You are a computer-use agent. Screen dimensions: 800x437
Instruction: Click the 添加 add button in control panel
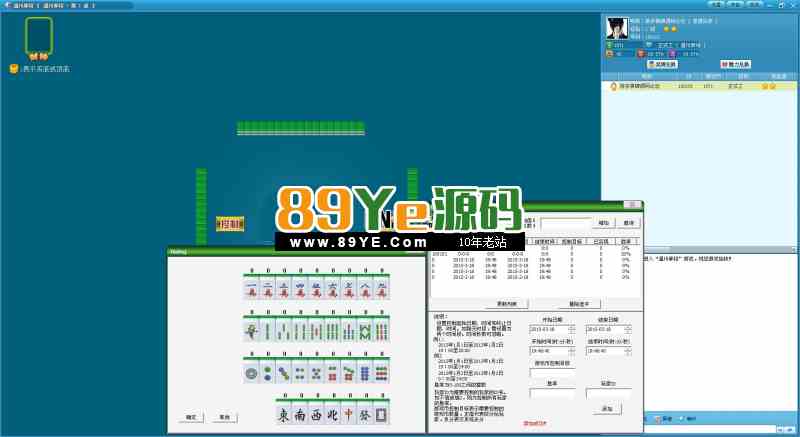coord(605,409)
